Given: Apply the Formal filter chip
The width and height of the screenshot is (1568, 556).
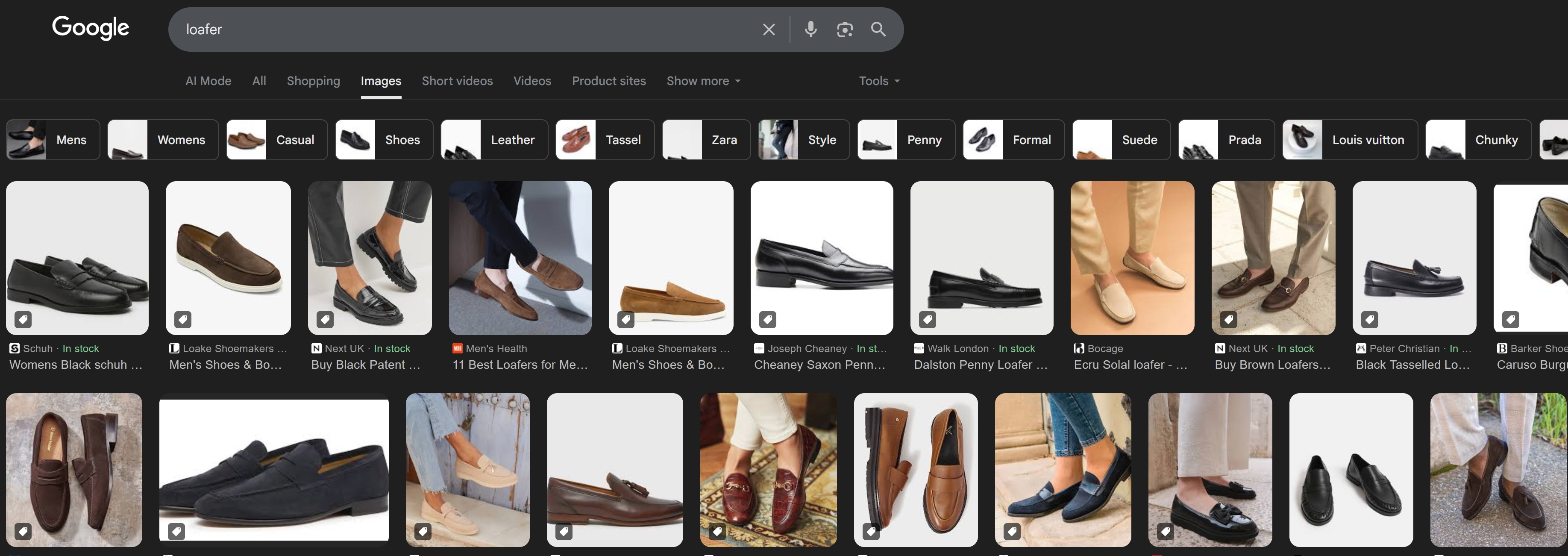Looking at the screenshot, I should 1013,140.
